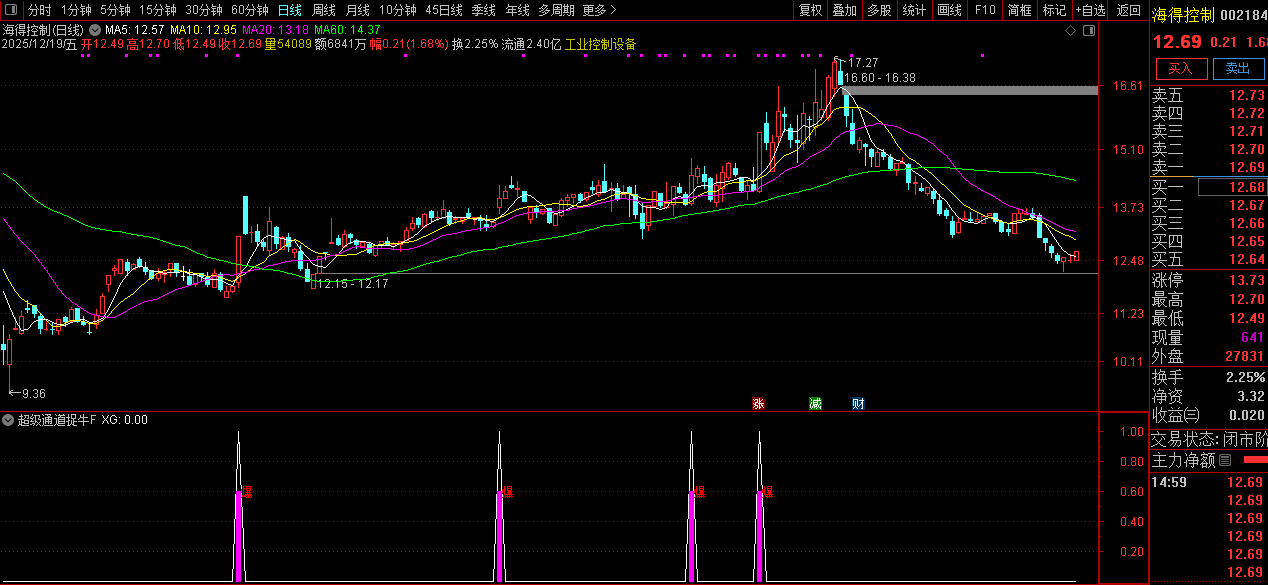
Task: Click the 海得控制 stock name header
Action: click(x=1183, y=15)
